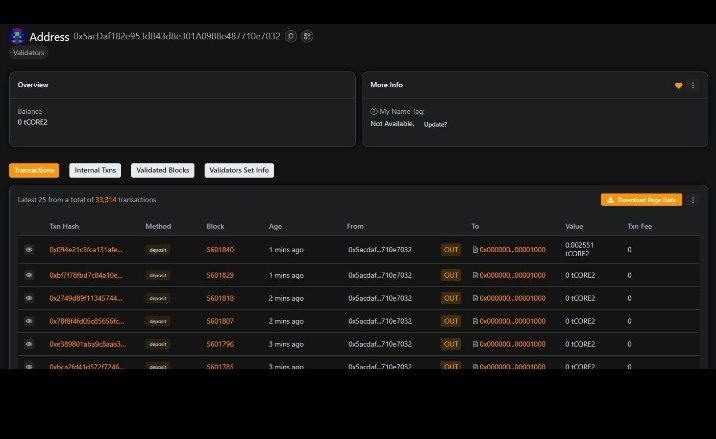Screen dimensions: 716x439
Task: Open block 5601829 link
Action: click(220, 275)
